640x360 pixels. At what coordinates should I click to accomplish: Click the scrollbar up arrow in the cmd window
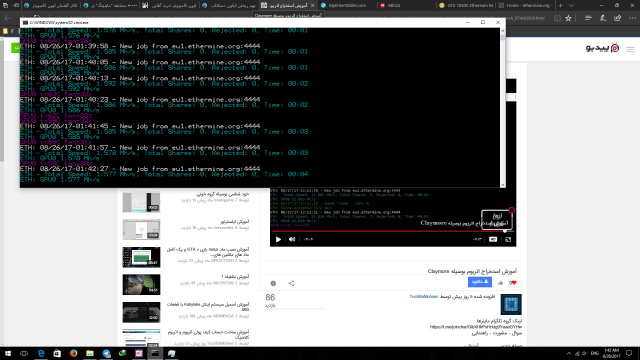tap(502, 31)
